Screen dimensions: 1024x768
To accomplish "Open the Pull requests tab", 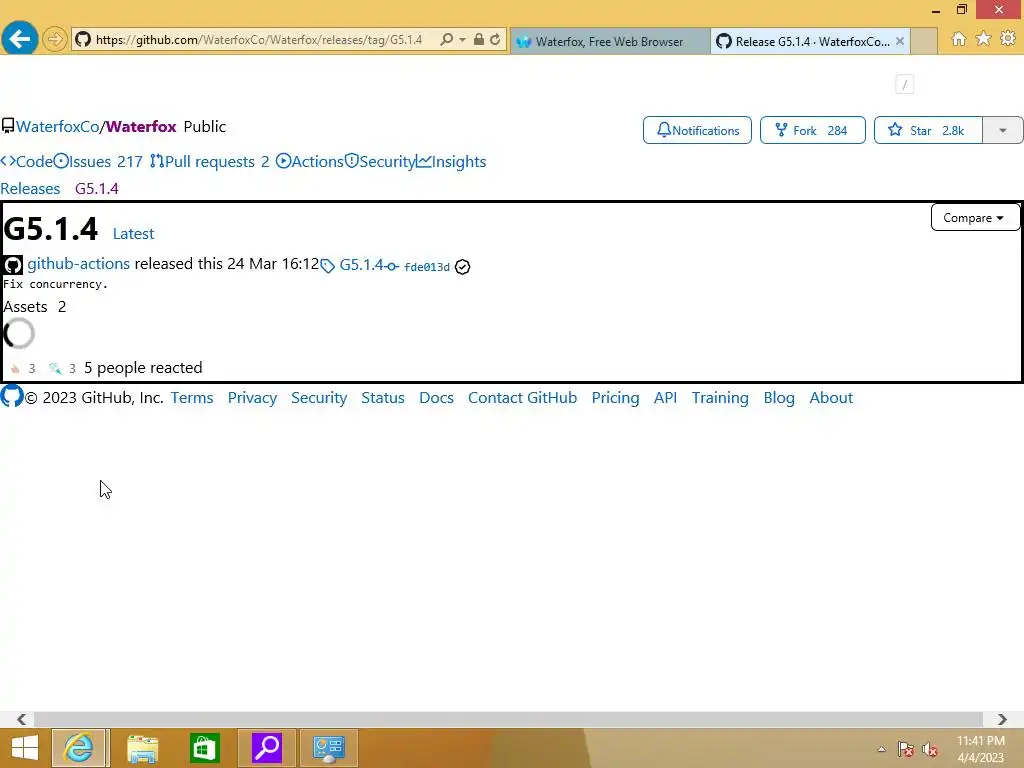I will [x=210, y=161].
